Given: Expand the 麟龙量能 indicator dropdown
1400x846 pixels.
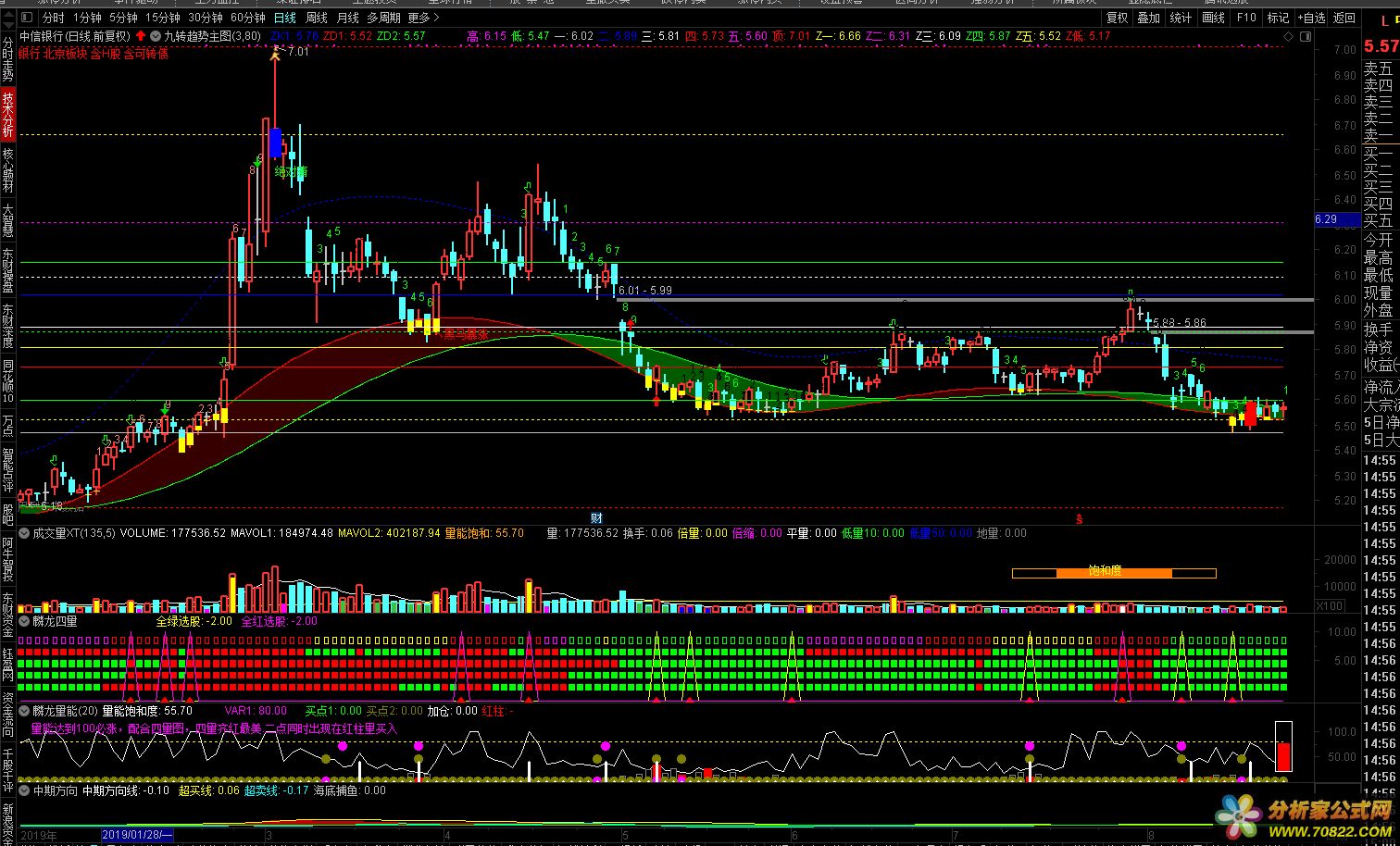Looking at the screenshot, I should pyautogui.click(x=24, y=711).
